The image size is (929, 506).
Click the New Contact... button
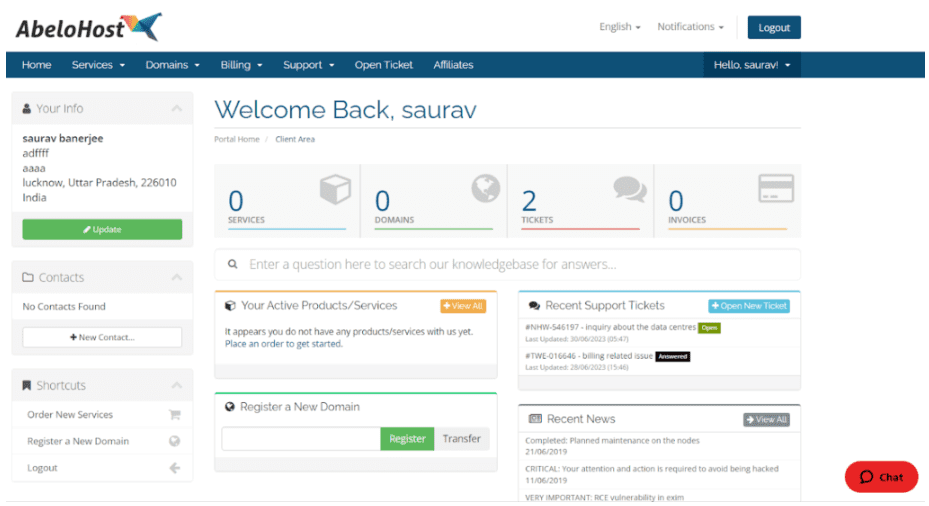coord(102,337)
